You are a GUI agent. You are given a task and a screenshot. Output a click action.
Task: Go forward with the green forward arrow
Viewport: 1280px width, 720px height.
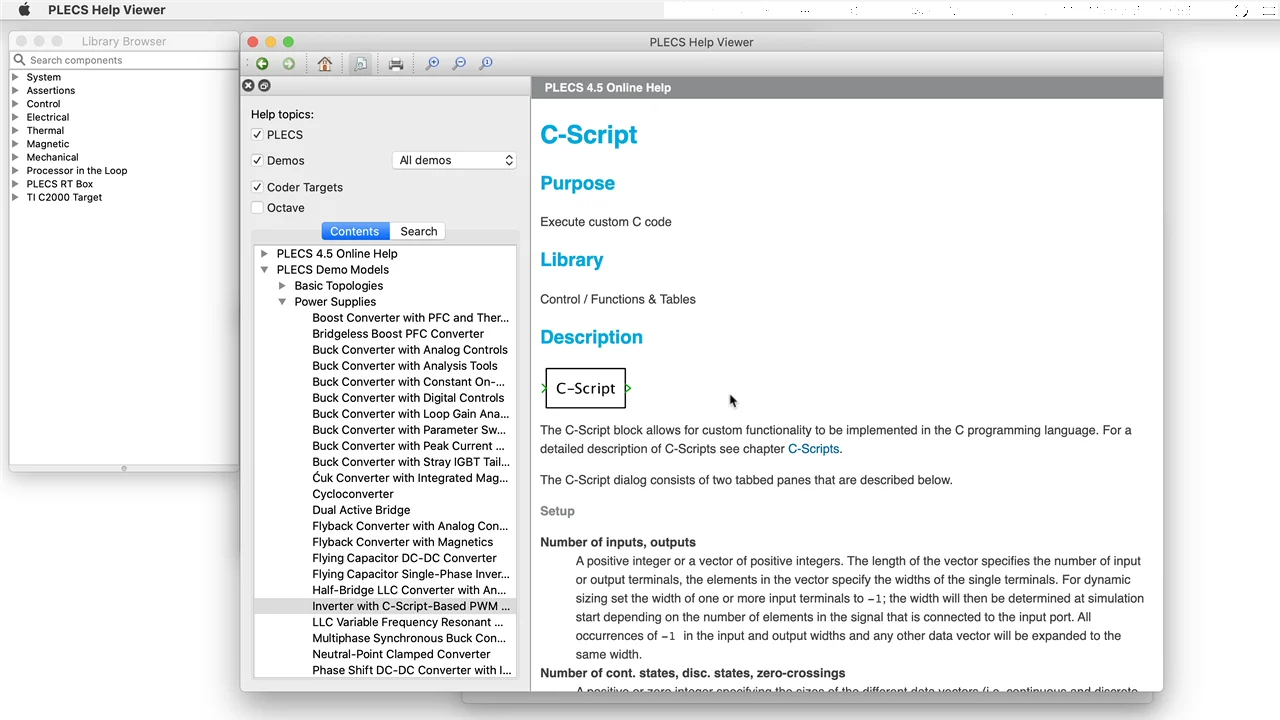[x=288, y=64]
